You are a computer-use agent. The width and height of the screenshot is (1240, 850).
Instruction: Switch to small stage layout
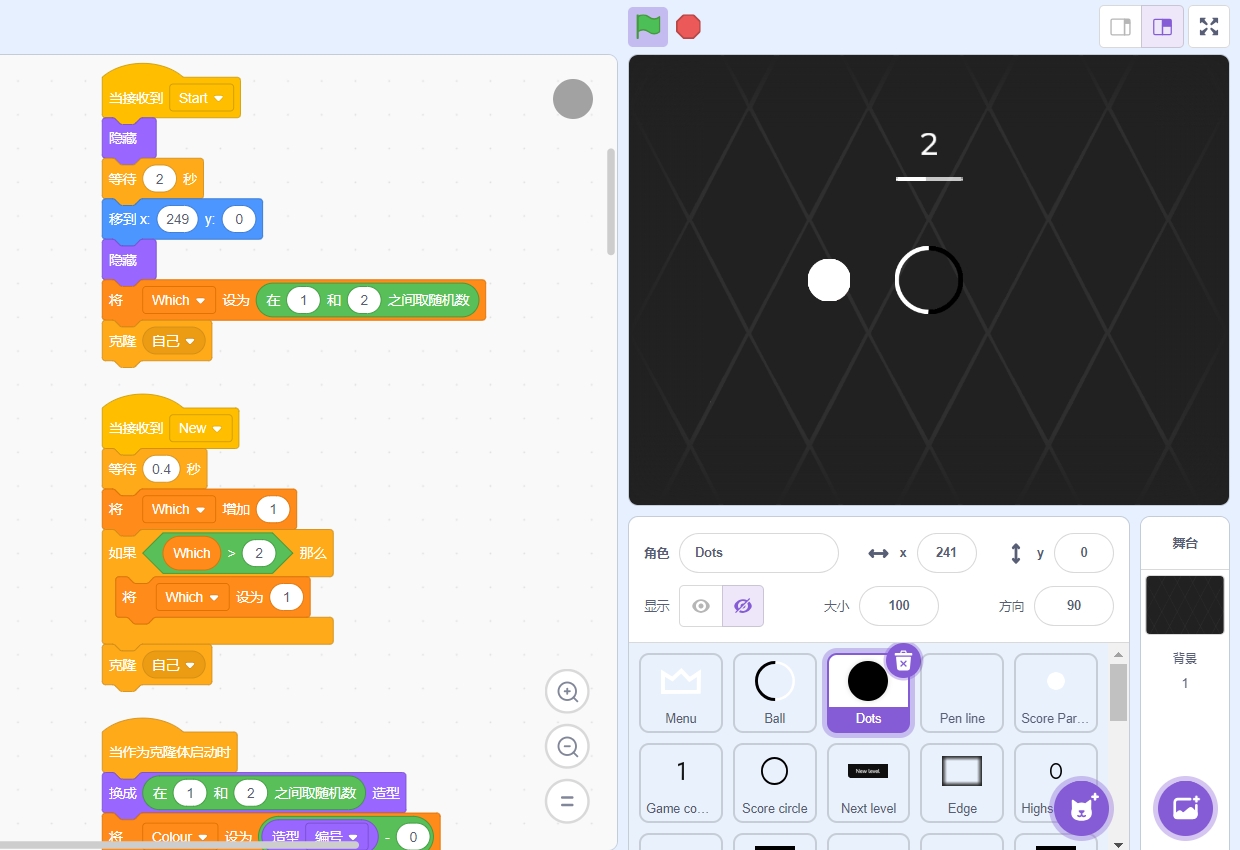pyautogui.click(x=1120, y=27)
